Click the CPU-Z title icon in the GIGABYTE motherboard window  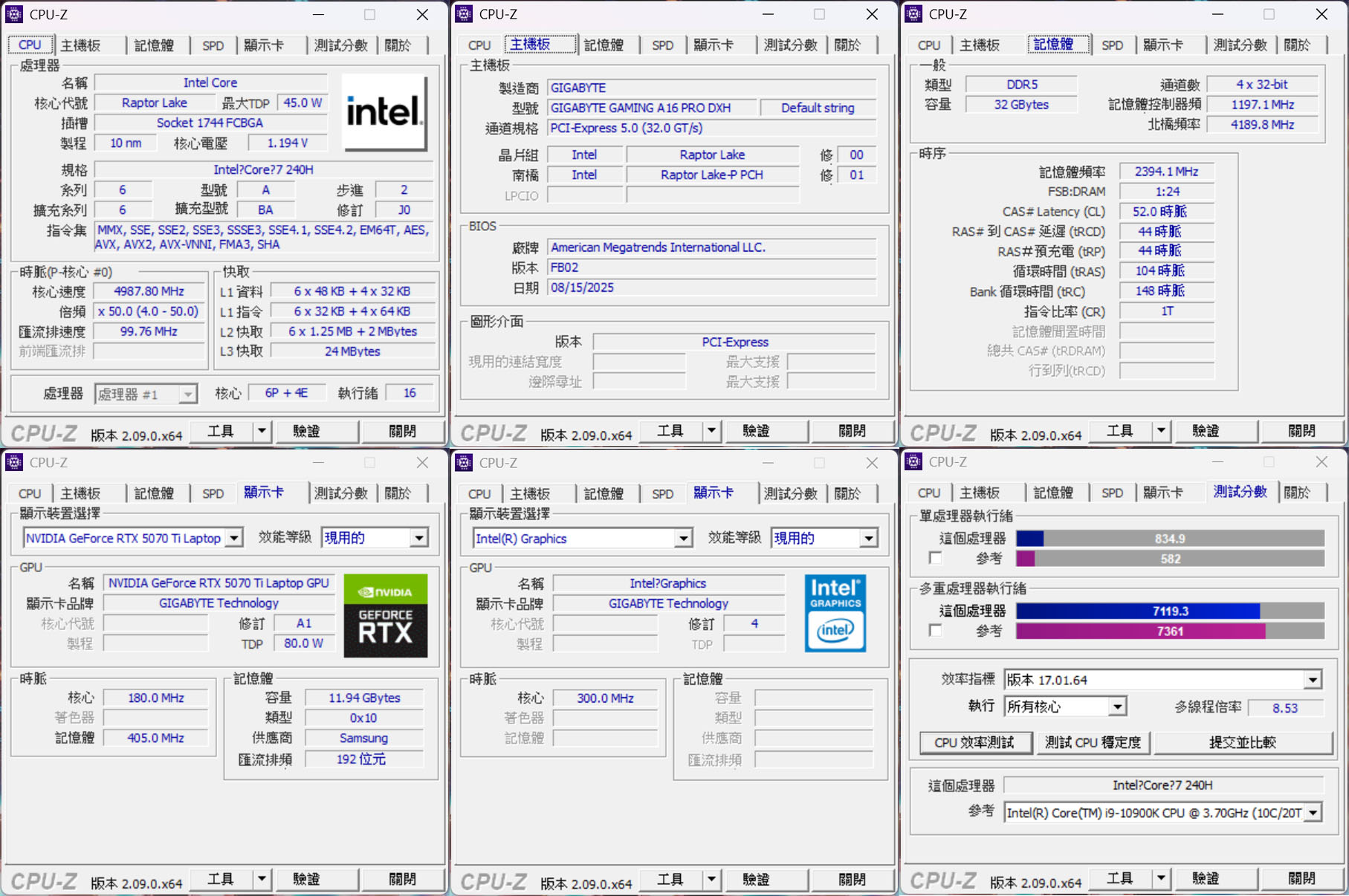(x=464, y=14)
